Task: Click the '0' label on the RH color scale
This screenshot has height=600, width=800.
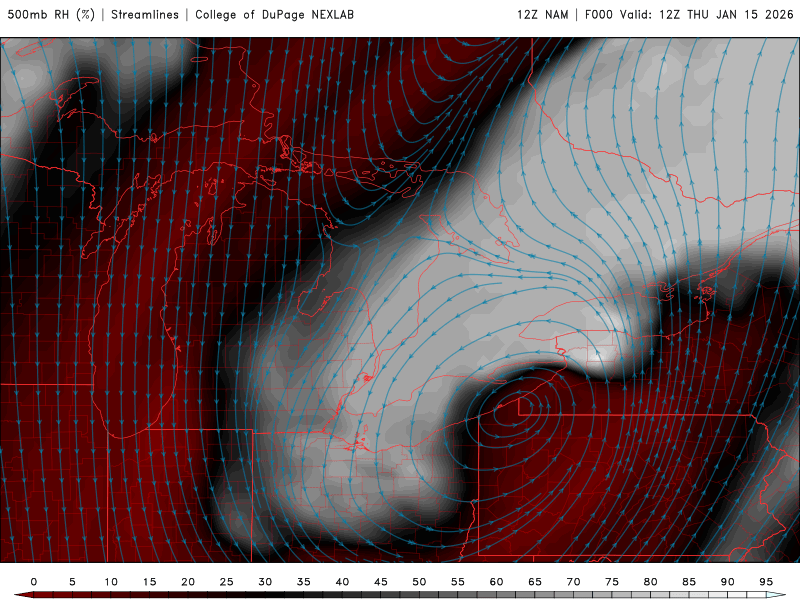Action: 34,582
